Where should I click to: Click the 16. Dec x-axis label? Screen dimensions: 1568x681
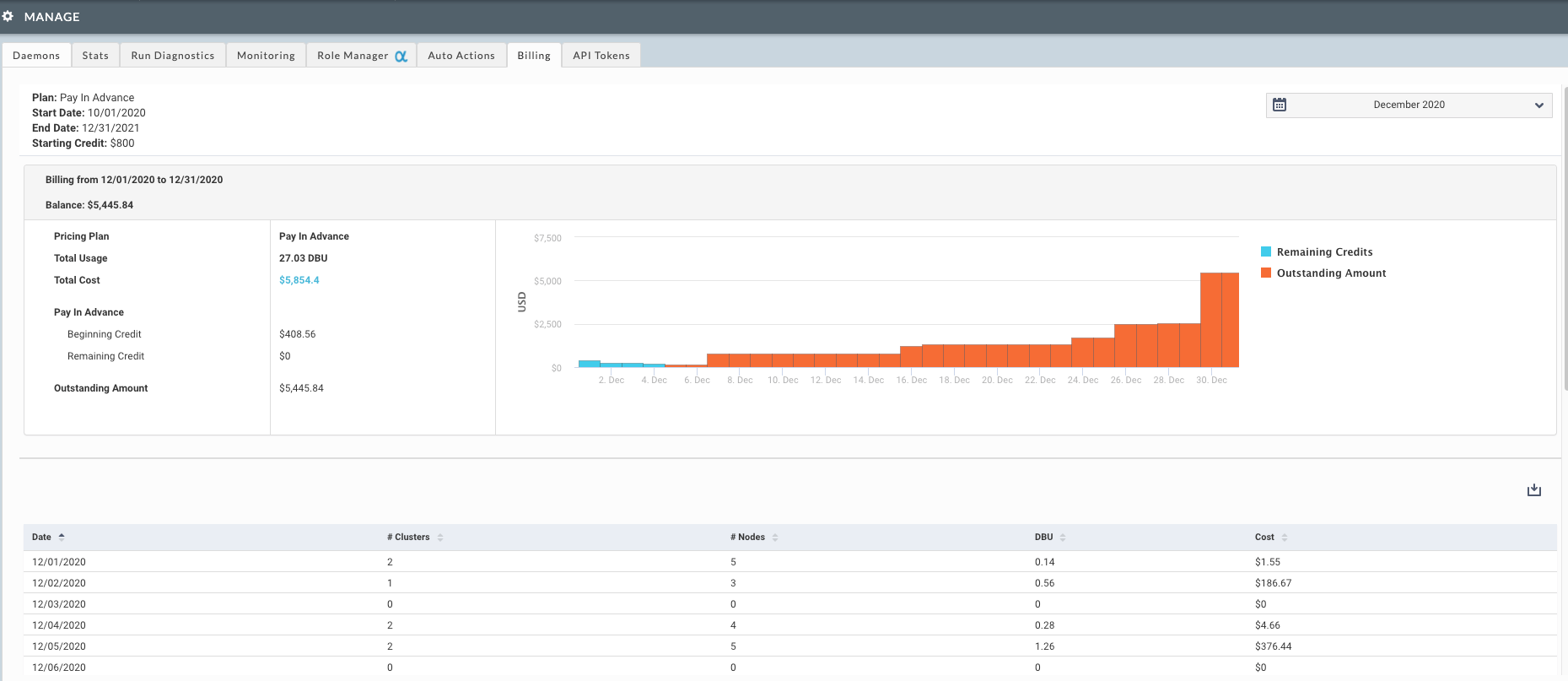[x=911, y=381]
